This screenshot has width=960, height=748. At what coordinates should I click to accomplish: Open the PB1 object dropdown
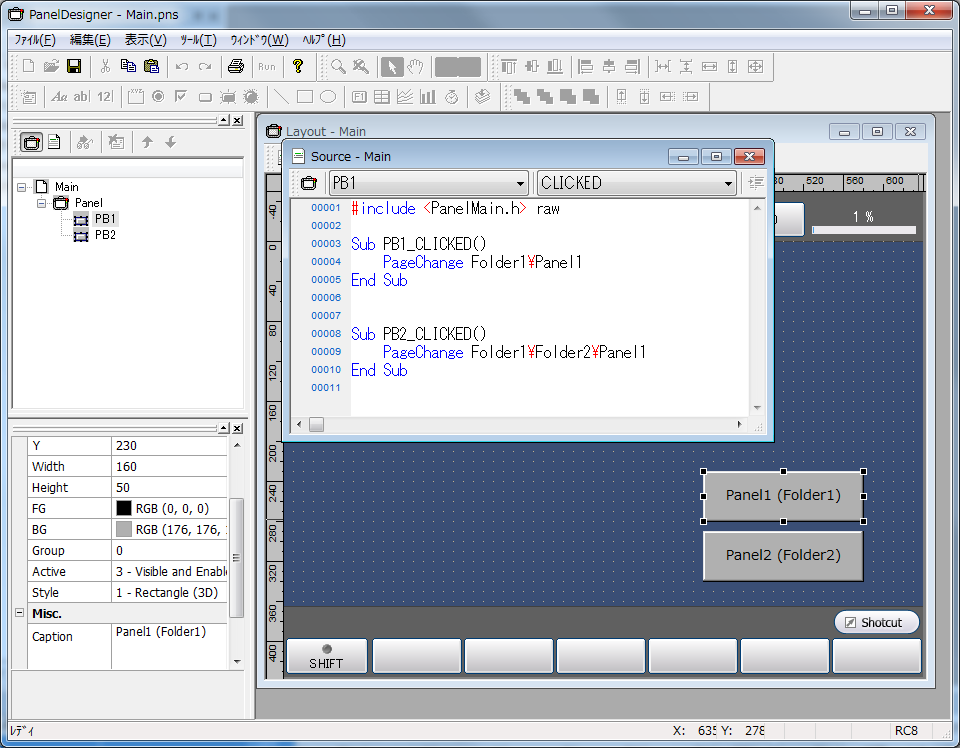click(x=520, y=183)
